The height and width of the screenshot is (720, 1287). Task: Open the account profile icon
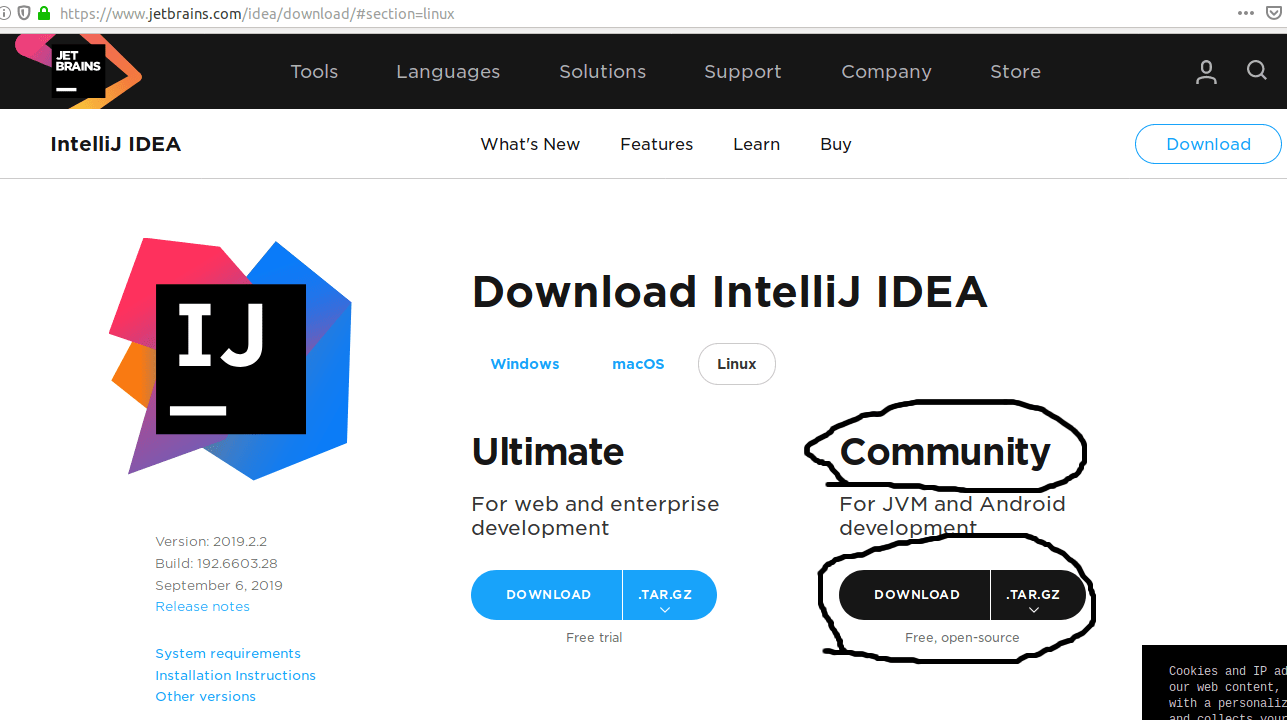coord(1206,72)
